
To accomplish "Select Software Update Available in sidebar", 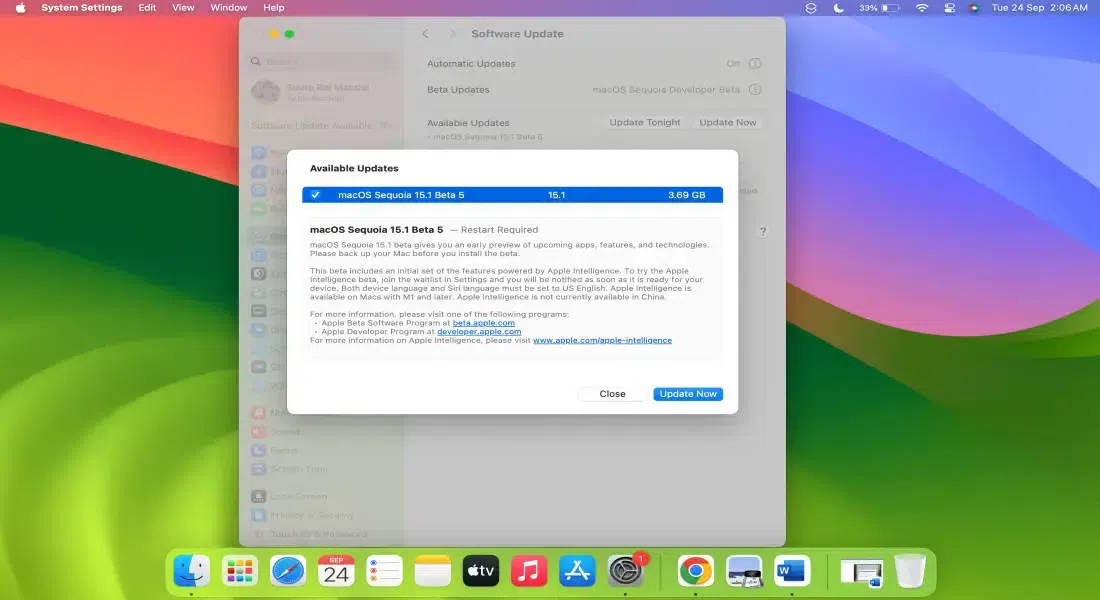I will click(320, 125).
